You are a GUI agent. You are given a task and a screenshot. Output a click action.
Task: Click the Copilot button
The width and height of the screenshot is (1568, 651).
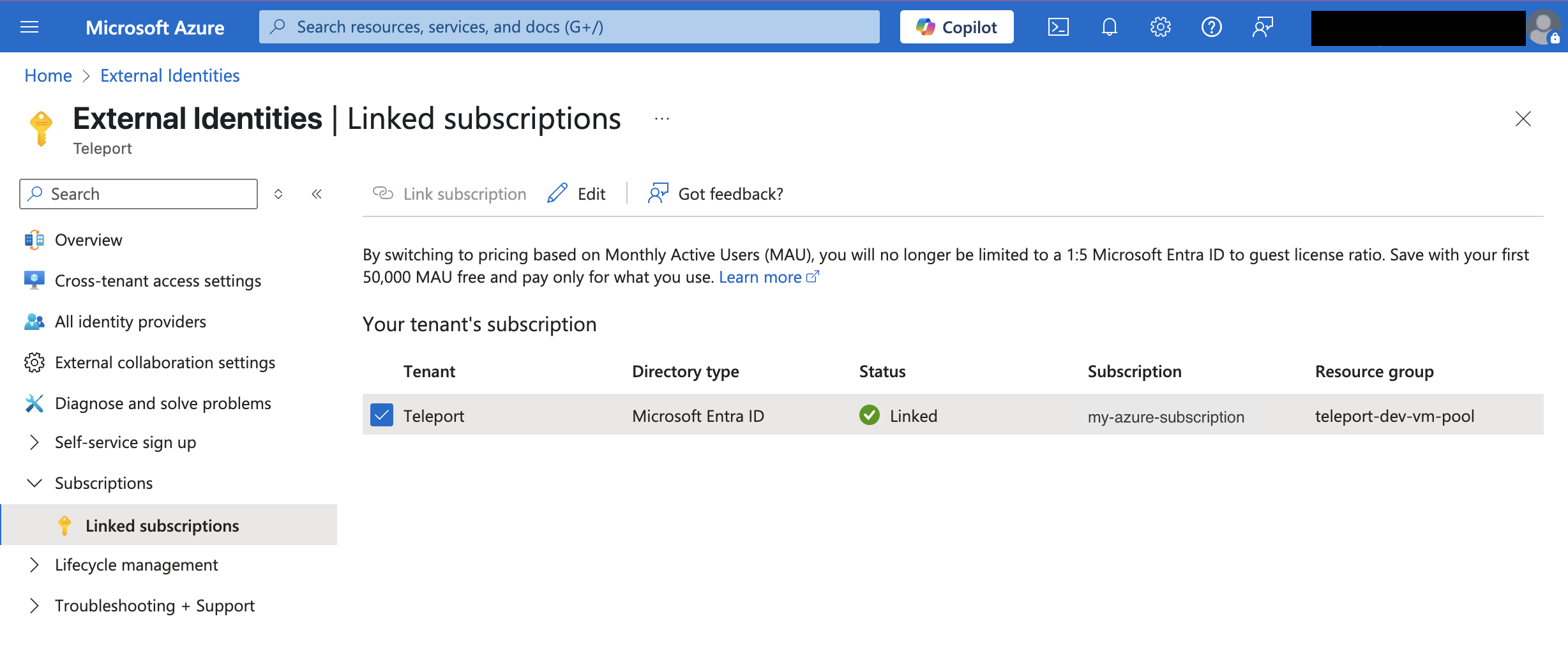click(x=956, y=26)
